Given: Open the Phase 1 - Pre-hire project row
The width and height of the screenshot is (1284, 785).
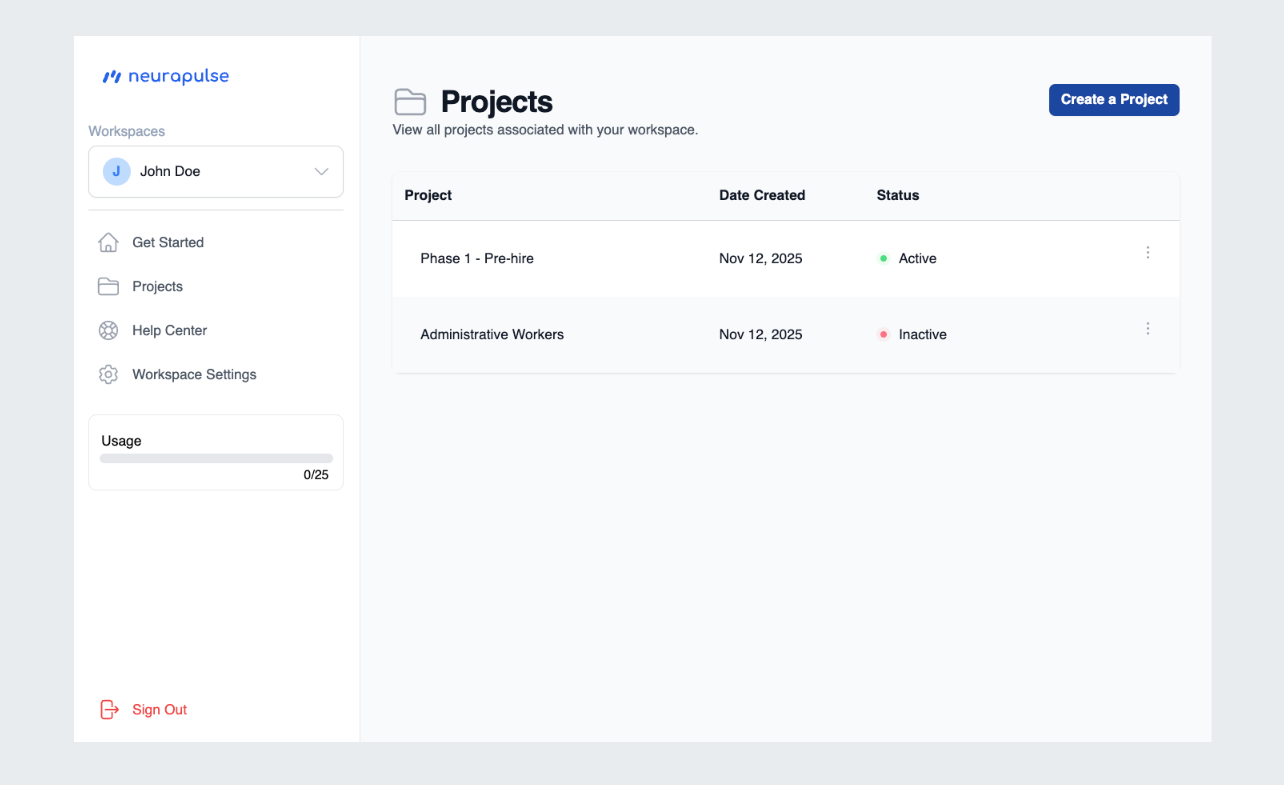Looking at the screenshot, I should [477, 258].
